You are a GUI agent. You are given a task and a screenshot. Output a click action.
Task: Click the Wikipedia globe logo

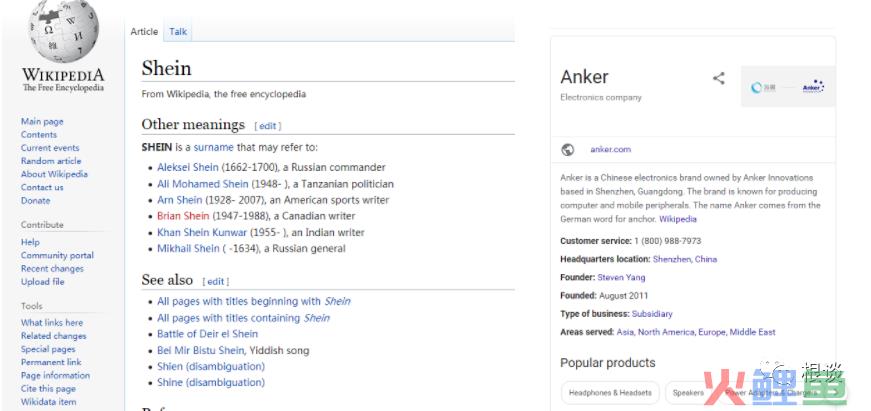pos(63,31)
